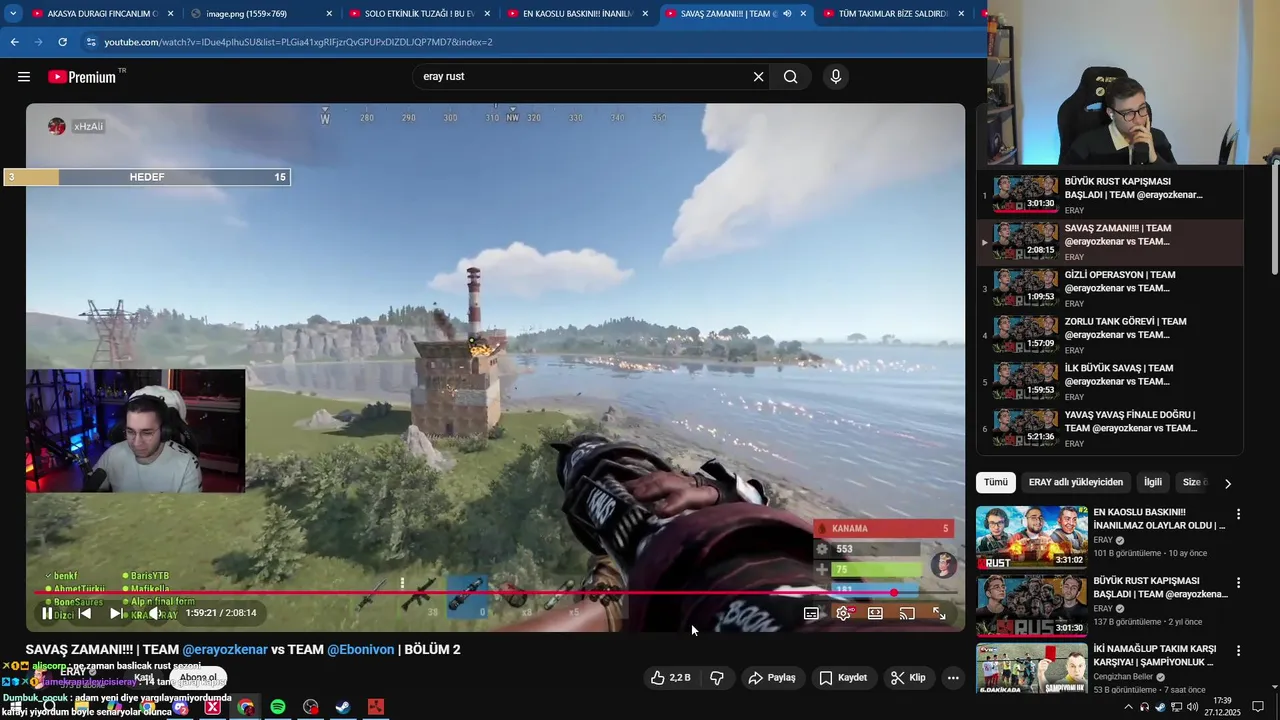Go to YouTube Premium home logo
The width and height of the screenshot is (1280, 720).
82,77
